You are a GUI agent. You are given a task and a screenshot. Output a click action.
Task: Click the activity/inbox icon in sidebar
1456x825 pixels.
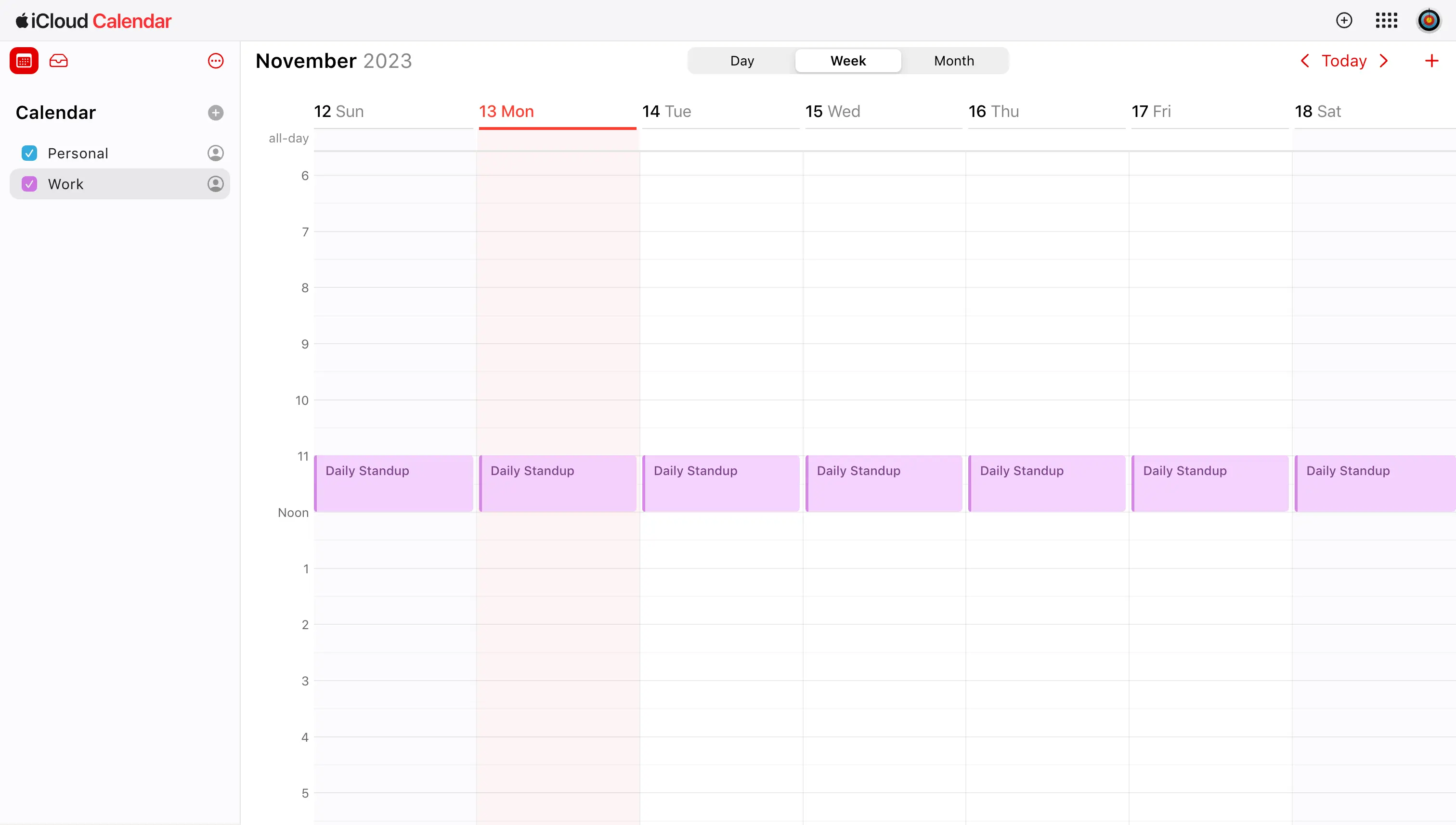point(59,62)
